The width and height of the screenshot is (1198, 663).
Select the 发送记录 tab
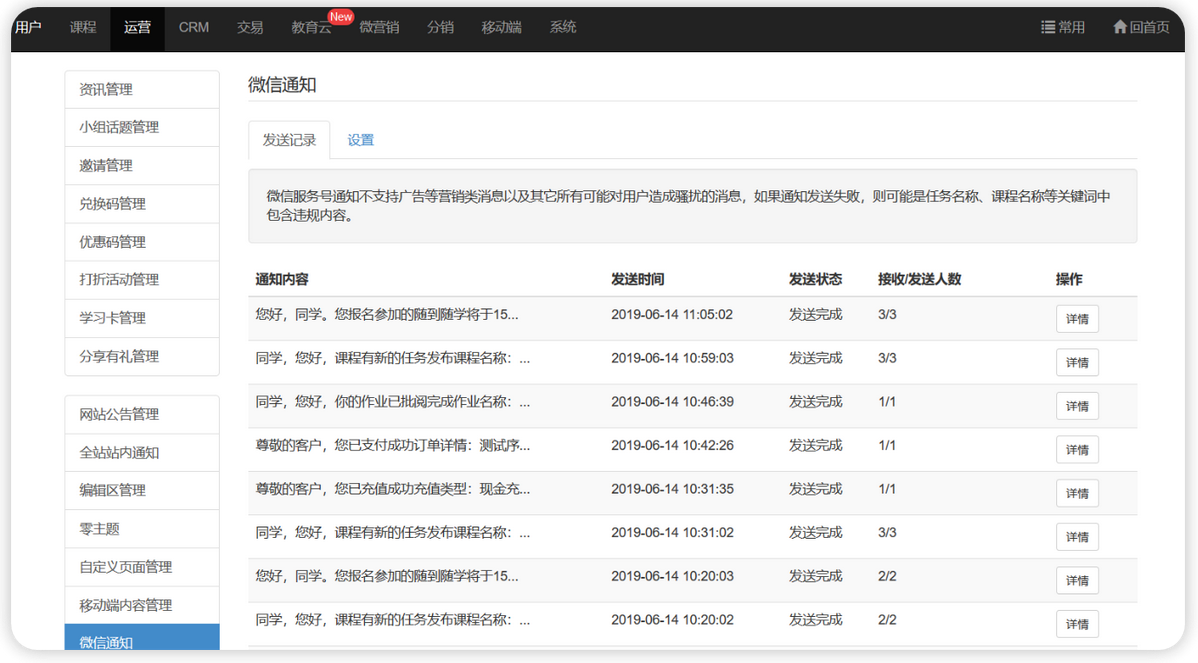(x=289, y=140)
